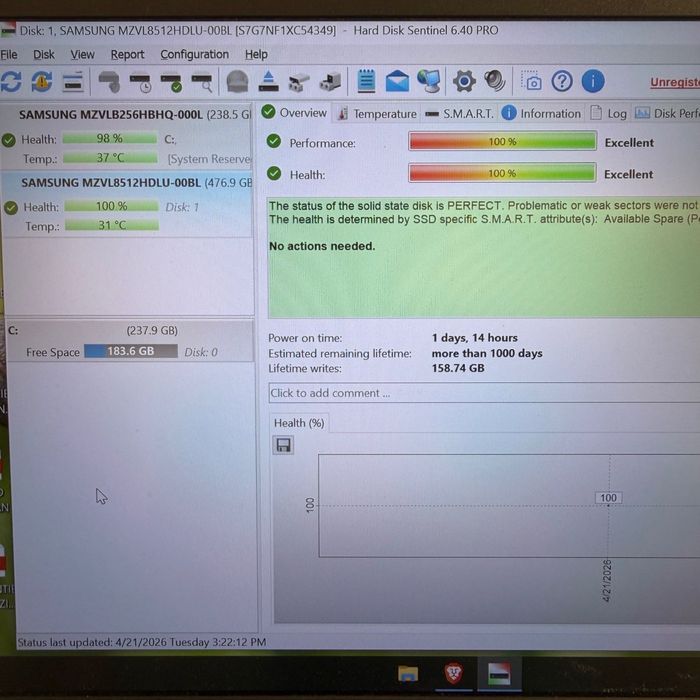Click the 'Status last updated' status bar text

tap(142, 642)
